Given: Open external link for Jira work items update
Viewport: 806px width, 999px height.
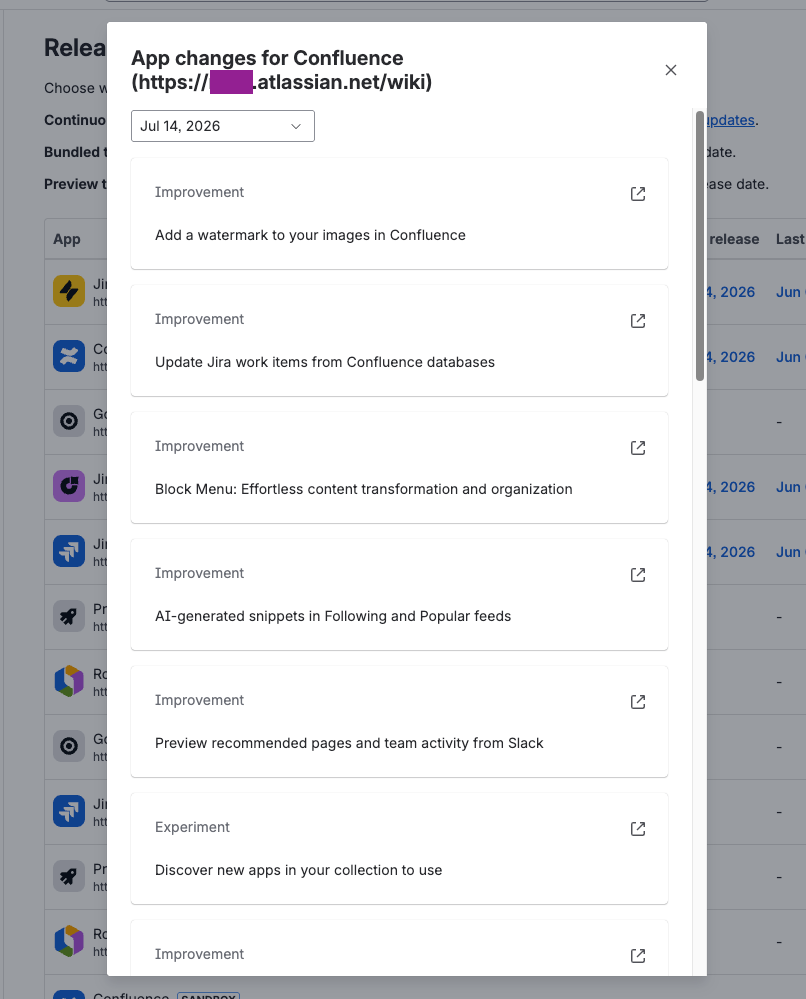Looking at the screenshot, I should pyautogui.click(x=638, y=320).
